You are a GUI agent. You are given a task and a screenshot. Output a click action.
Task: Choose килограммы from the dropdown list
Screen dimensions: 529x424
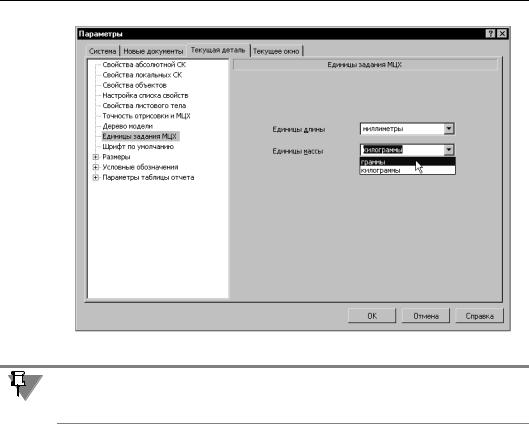[408, 170]
